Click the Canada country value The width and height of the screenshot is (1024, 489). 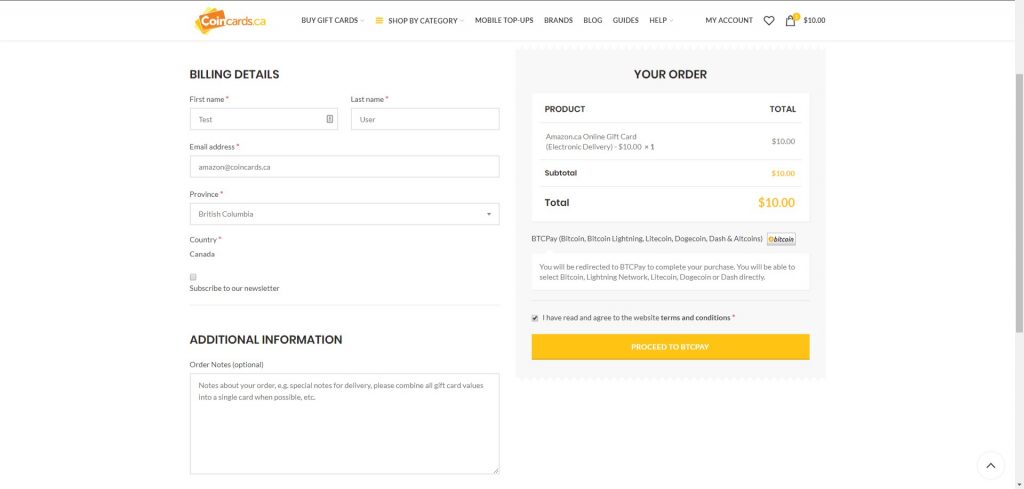tap(202, 254)
